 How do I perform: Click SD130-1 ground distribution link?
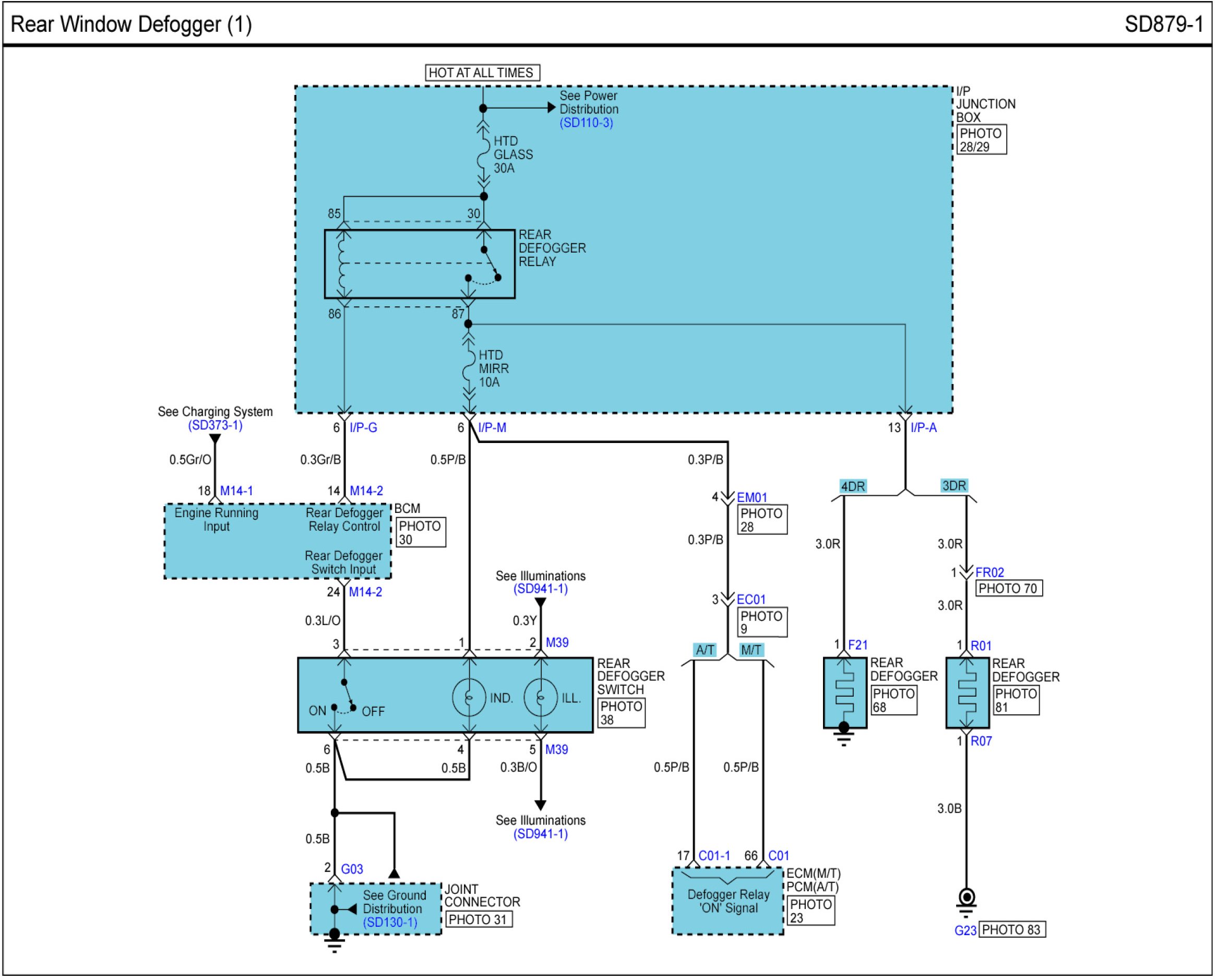390,923
